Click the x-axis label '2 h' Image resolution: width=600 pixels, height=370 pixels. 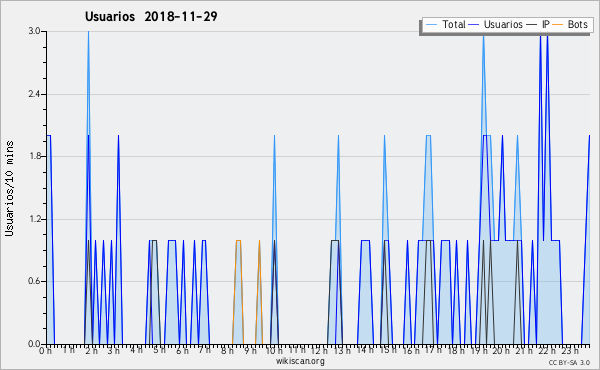point(91,351)
